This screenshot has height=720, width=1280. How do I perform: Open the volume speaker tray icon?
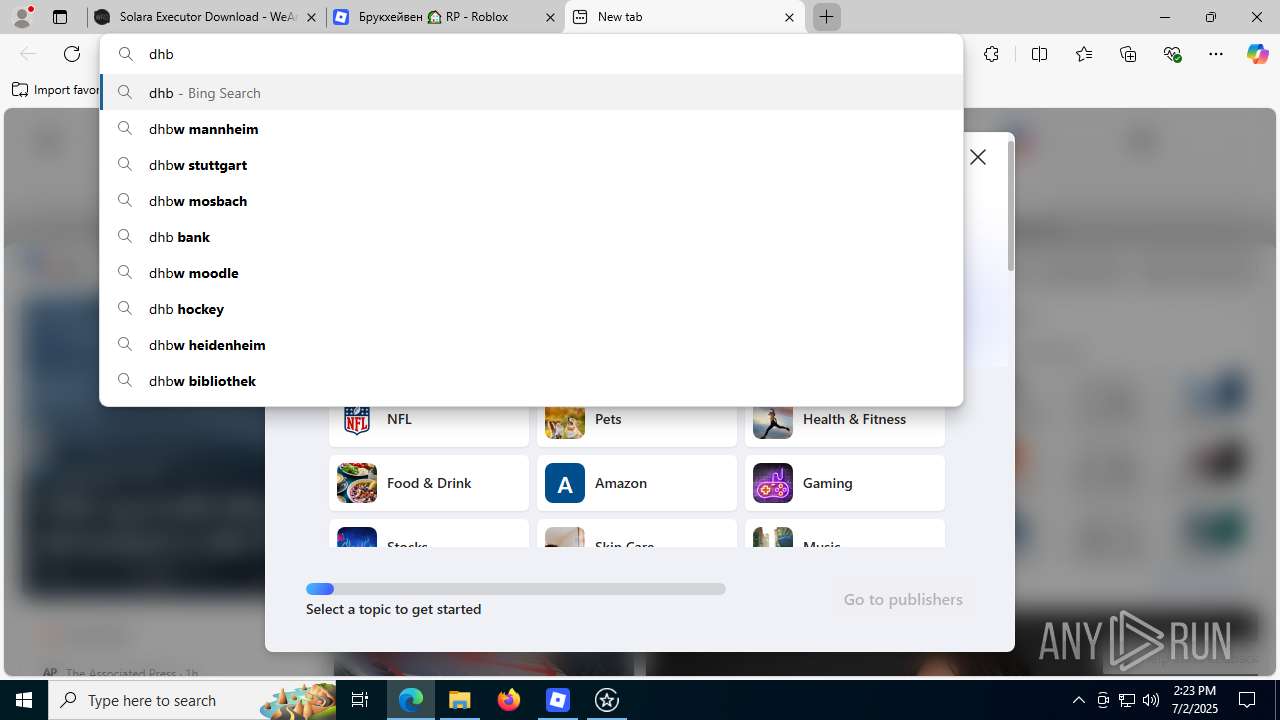[x=1151, y=700]
